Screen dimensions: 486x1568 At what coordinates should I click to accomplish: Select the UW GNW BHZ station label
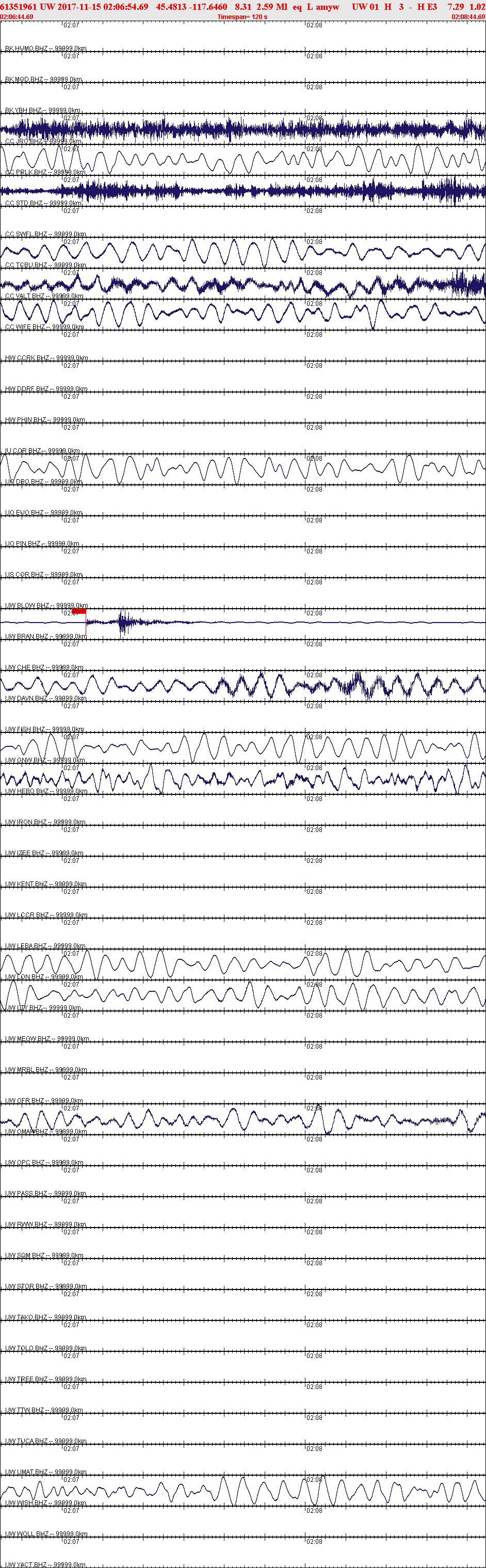click(x=44, y=760)
